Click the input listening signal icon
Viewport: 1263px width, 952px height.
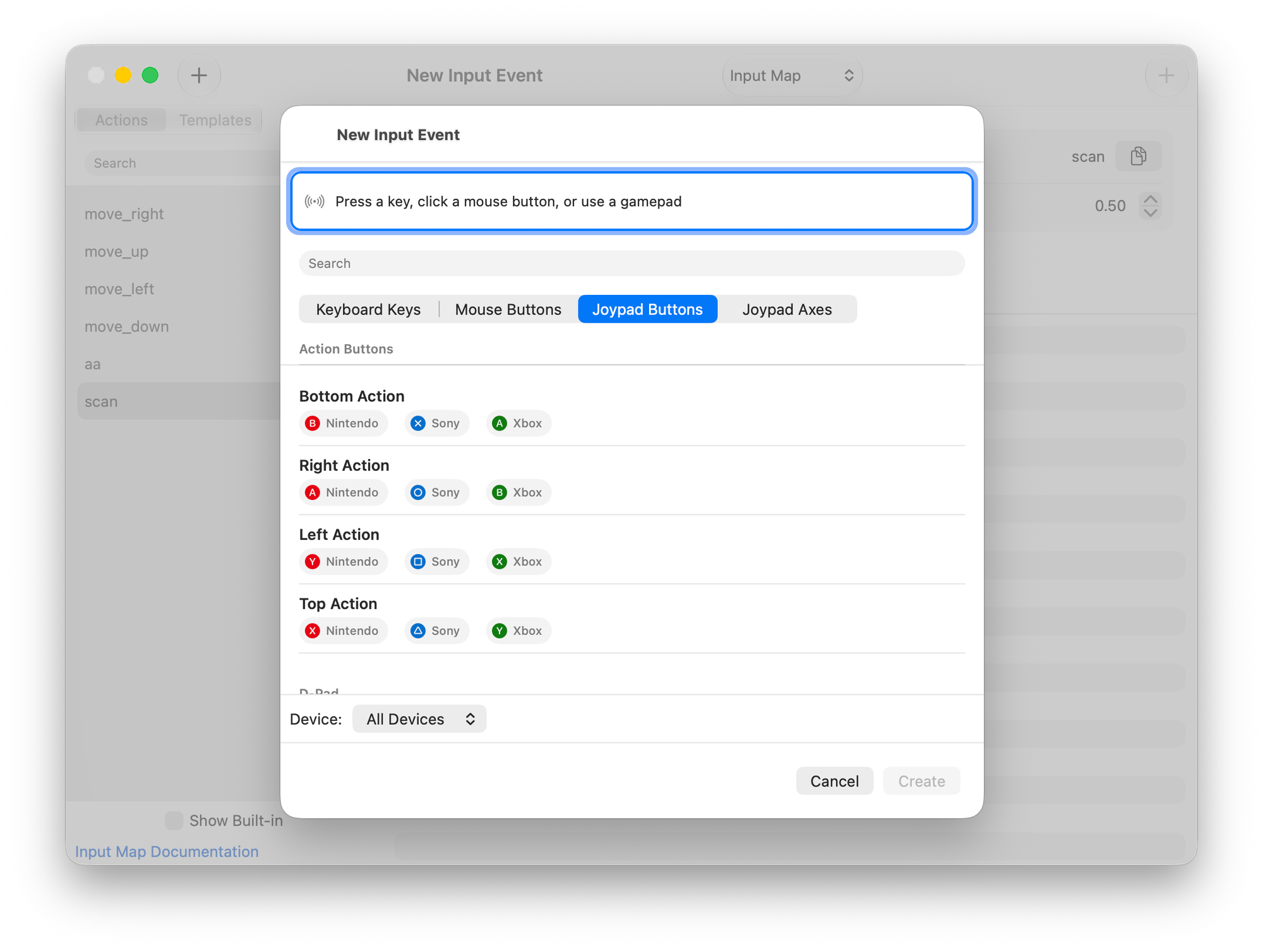(314, 201)
